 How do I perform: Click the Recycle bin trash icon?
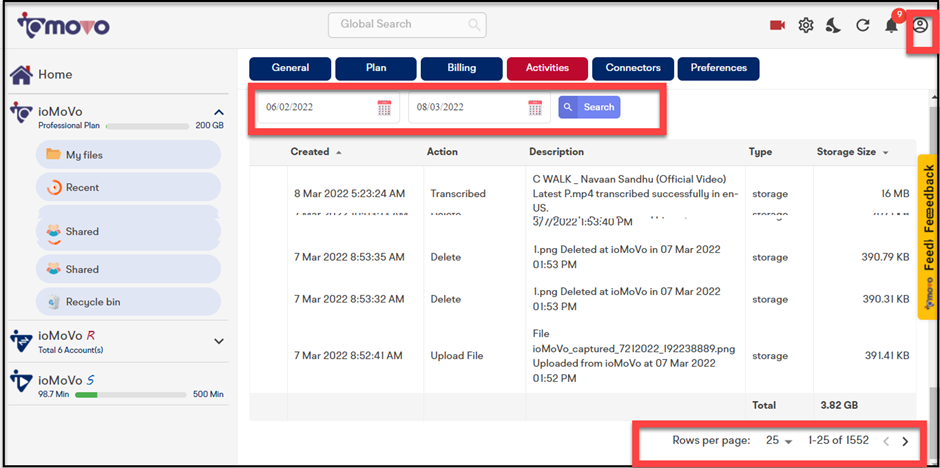coord(54,301)
